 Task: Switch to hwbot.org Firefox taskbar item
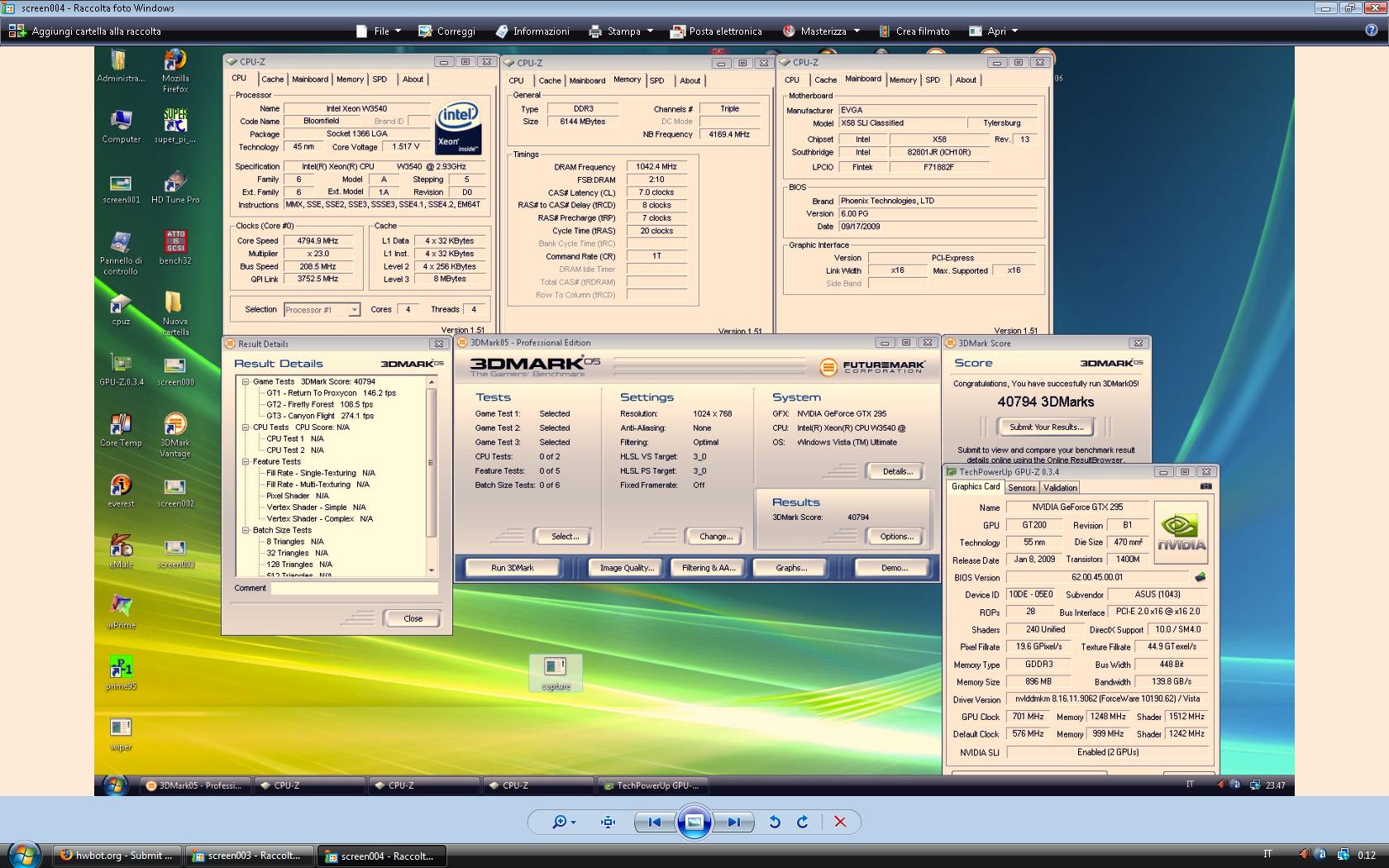coord(116,856)
